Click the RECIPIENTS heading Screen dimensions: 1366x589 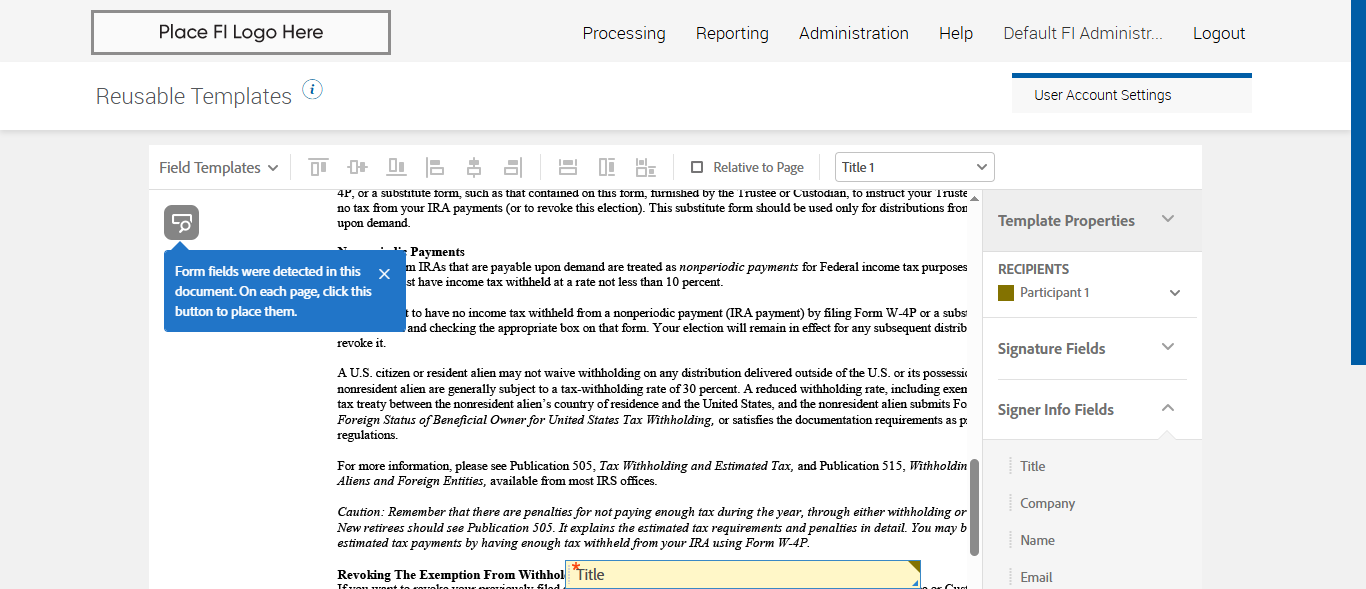[x=1033, y=269]
